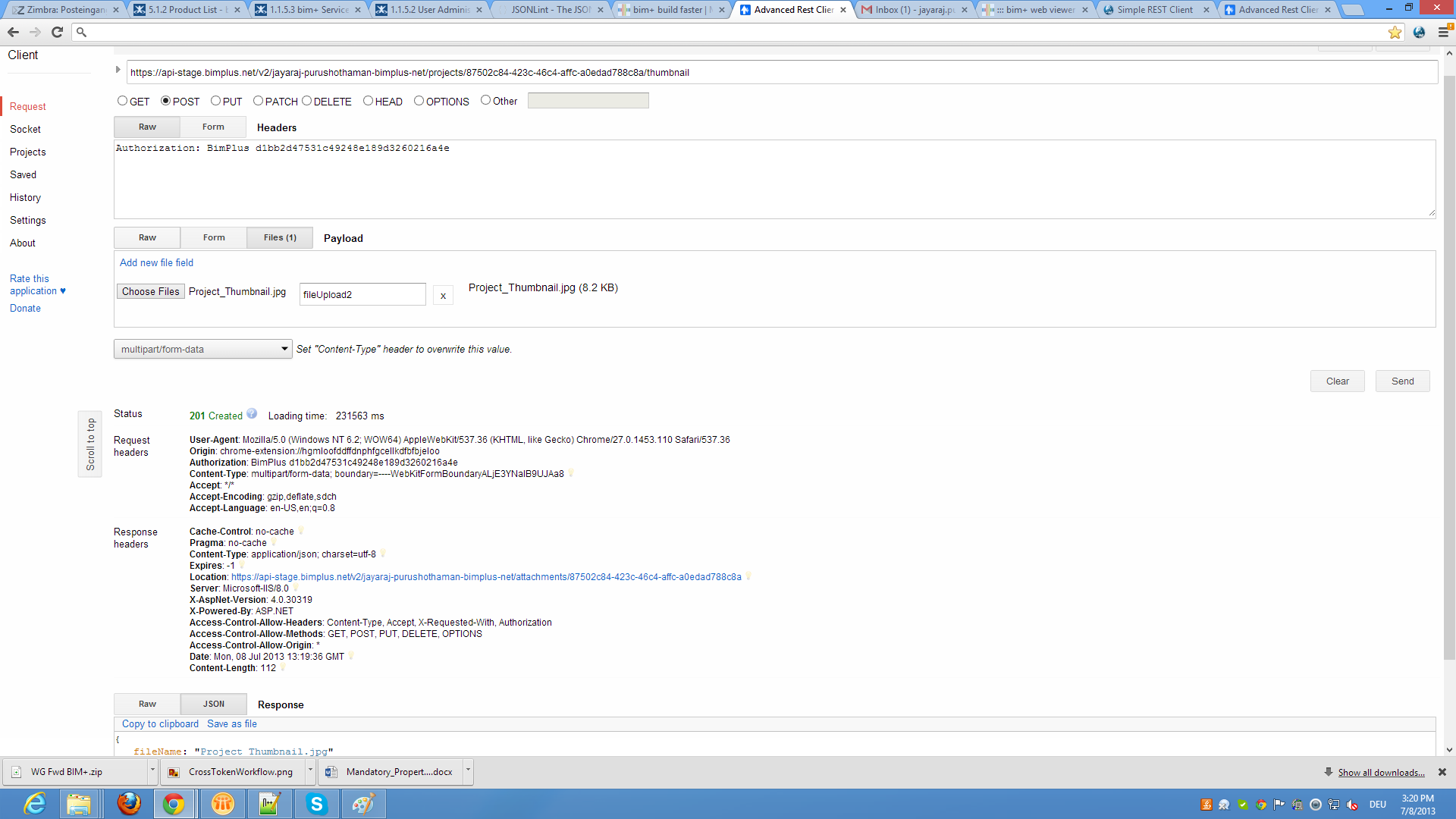Click the Action Center flag tray icon
Image resolution: width=1456 pixels, height=819 pixels.
pyautogui.click(x=1279, y=805)
